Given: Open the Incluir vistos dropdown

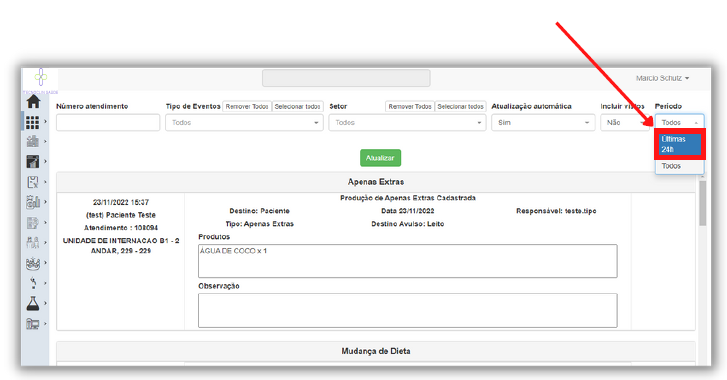Looking at the screenshot, I should 625,123.
